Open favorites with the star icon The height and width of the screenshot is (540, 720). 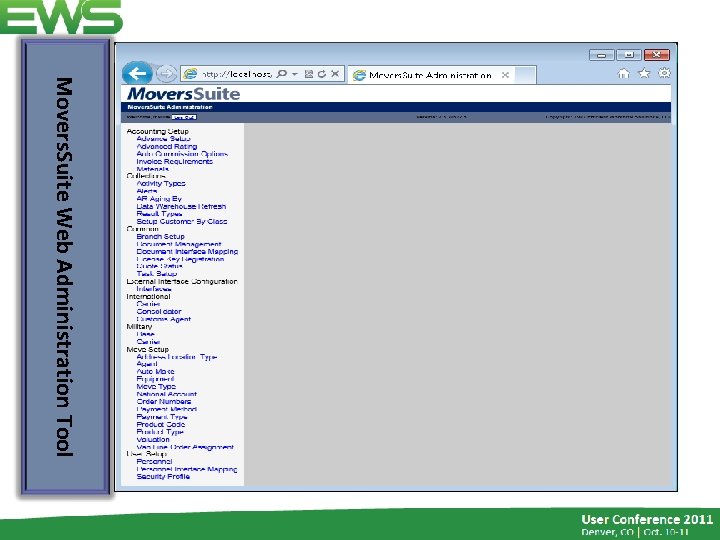(x=644, y=73)
